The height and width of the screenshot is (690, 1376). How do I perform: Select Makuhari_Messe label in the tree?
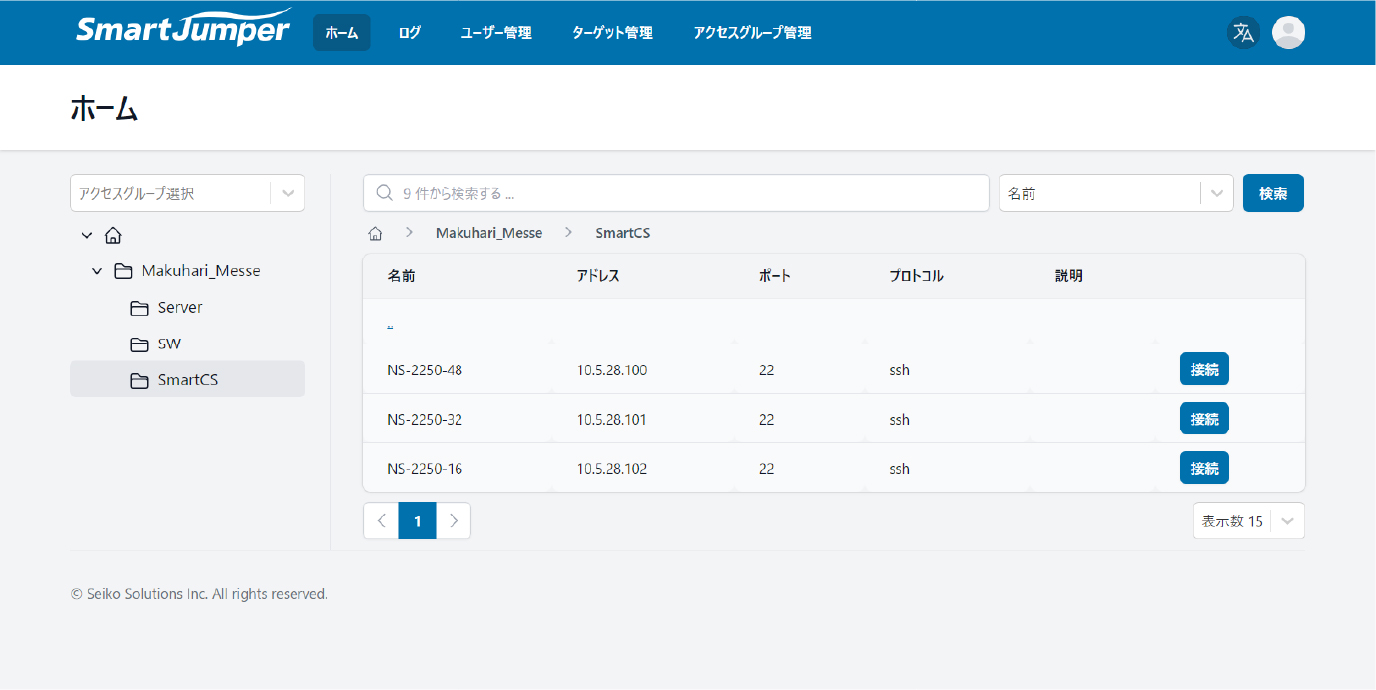point(201,271)
